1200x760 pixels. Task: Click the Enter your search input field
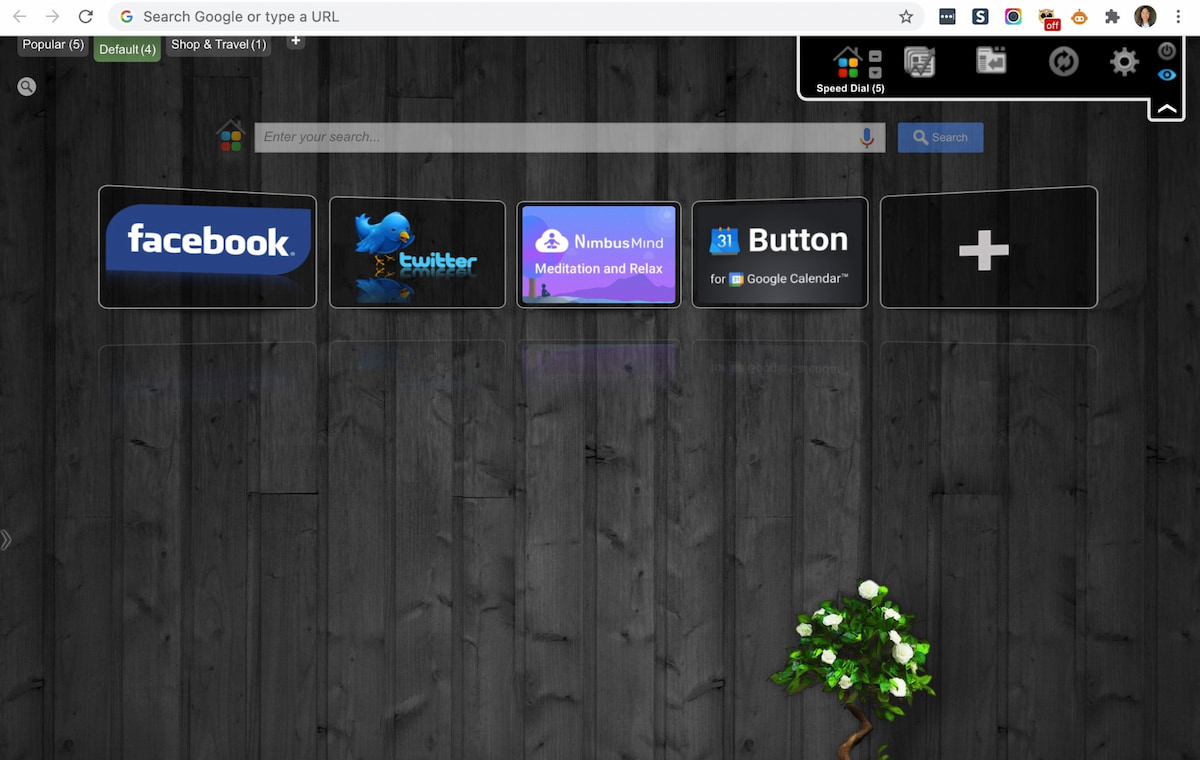pos(555,138)
